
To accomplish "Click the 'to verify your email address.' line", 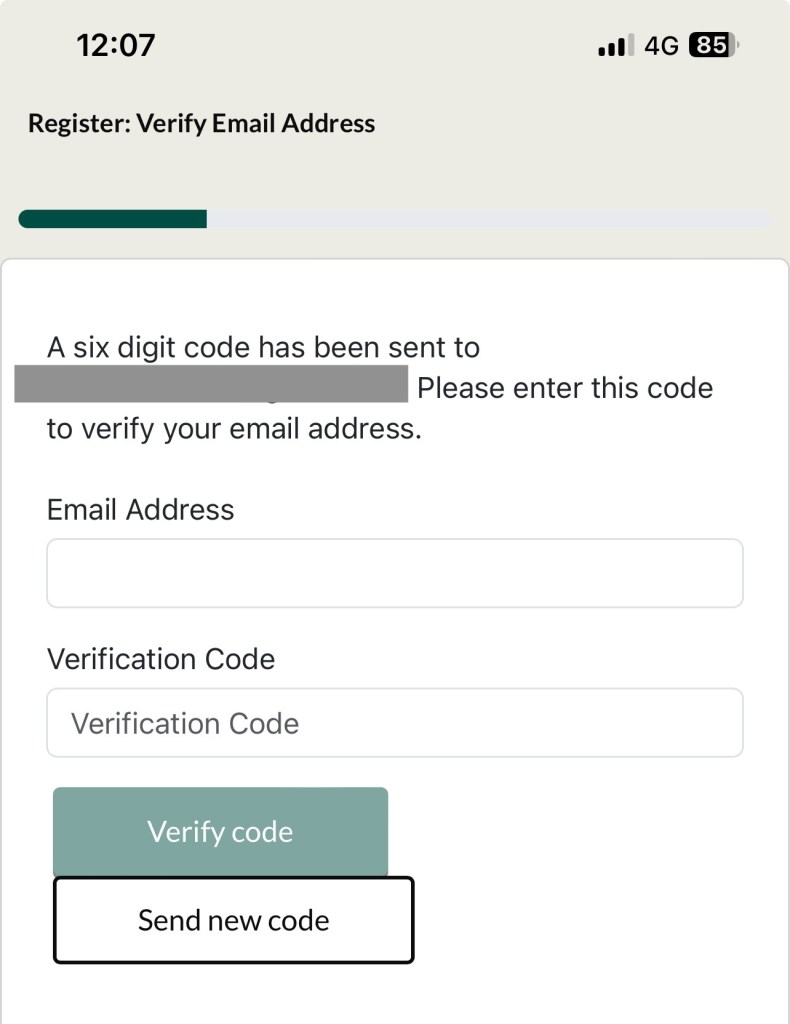I will tap(234, 429).
